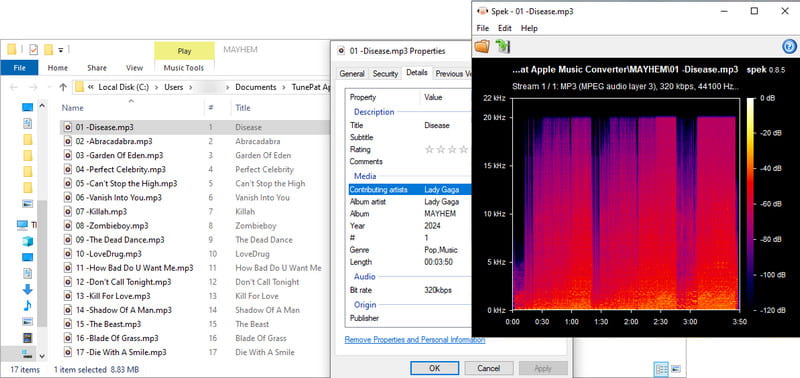Screen dimensions: 800x378
Task: Set rating with the first star
Action: coord(429,149)
